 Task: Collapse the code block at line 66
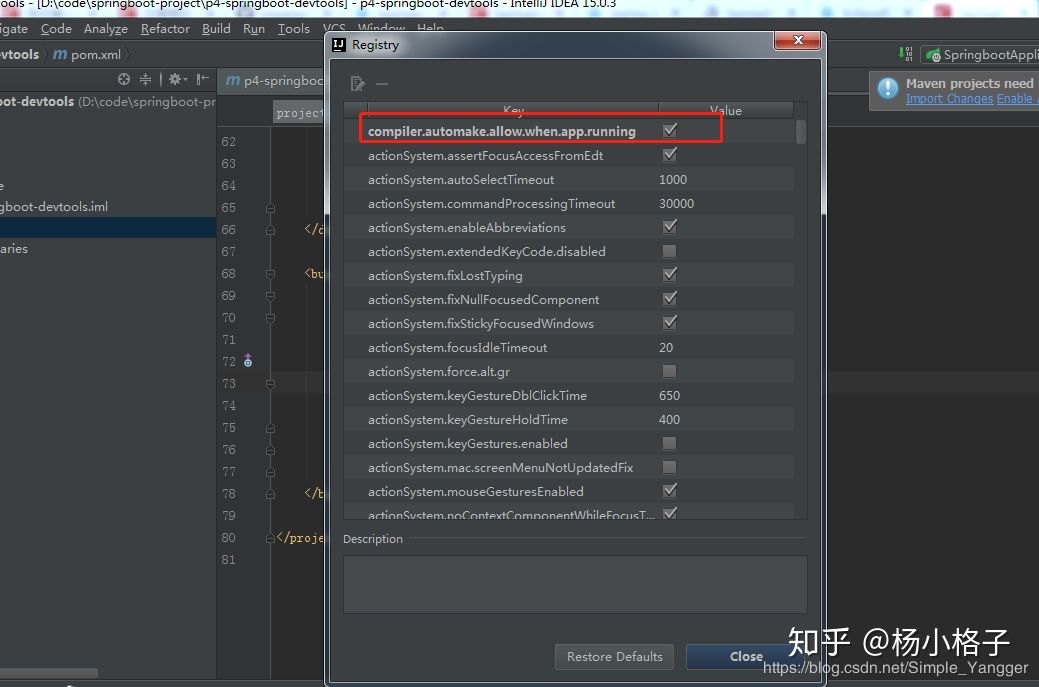270,230
